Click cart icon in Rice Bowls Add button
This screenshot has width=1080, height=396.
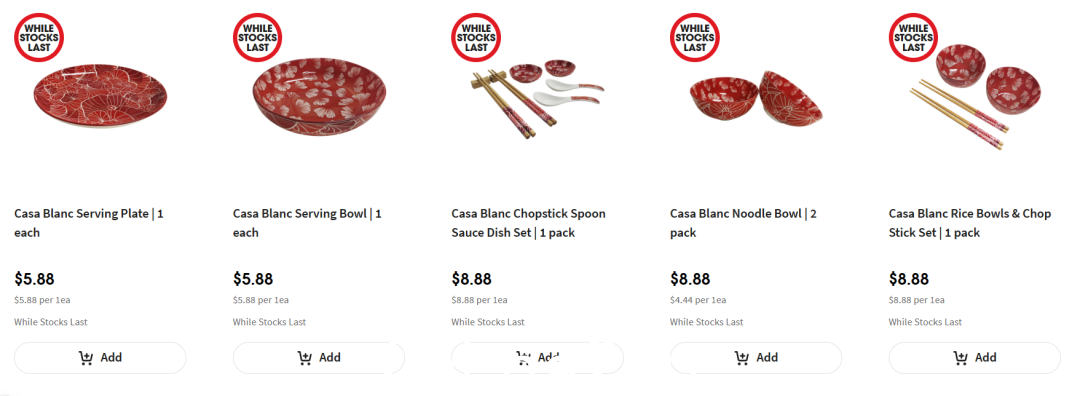(x=960, y=357)
